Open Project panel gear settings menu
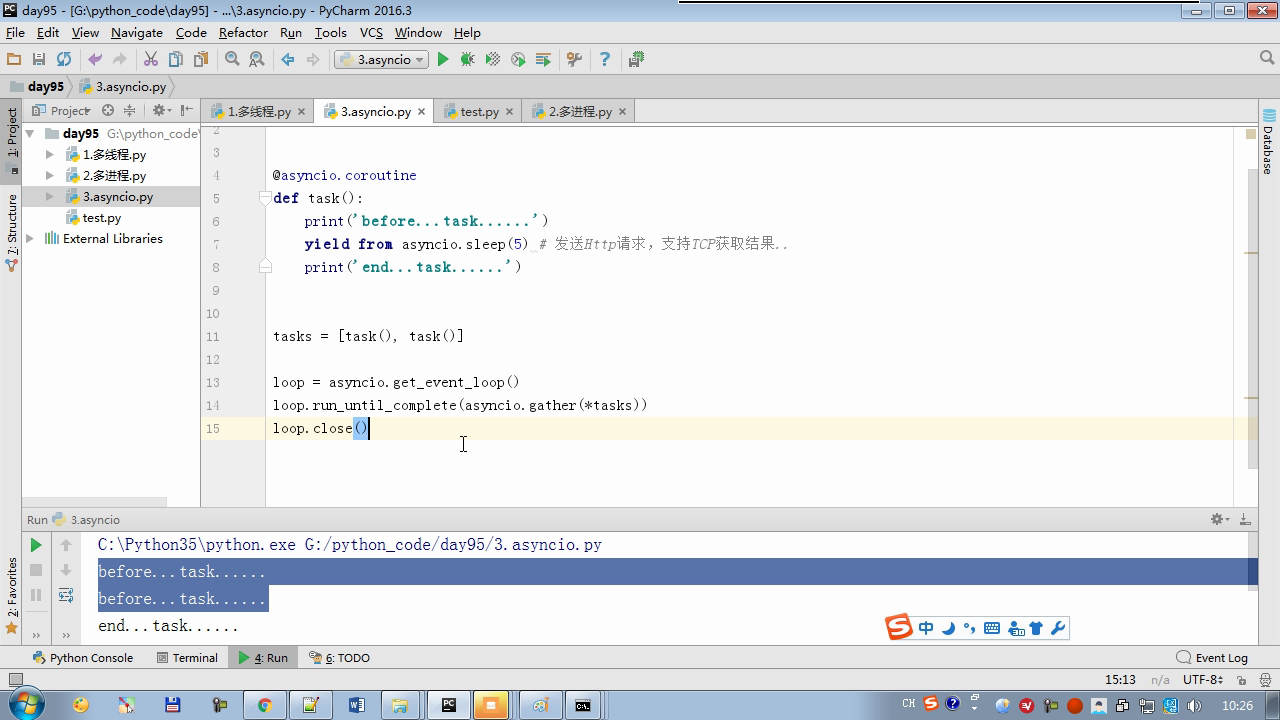This screenshot has width=1280, height=720. (x=161, y=111)
